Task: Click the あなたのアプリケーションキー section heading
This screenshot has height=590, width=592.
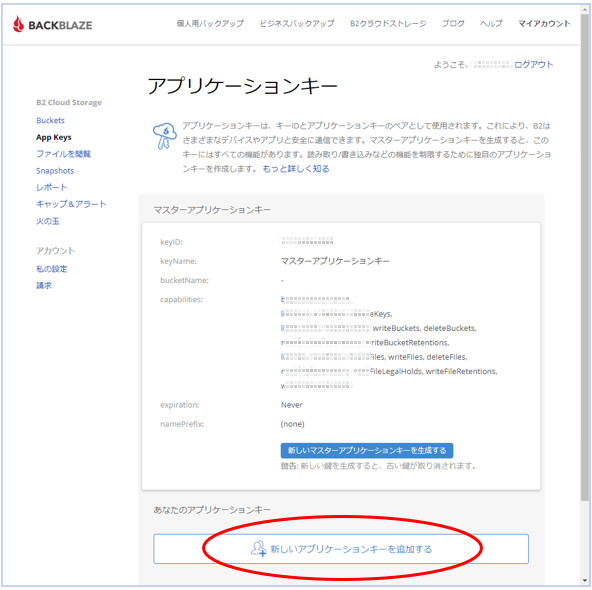Action: coord(212,510)
